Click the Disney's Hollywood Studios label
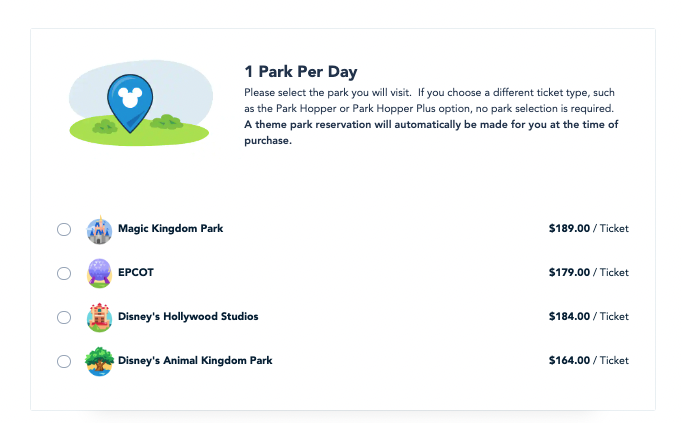 (188, 316)
